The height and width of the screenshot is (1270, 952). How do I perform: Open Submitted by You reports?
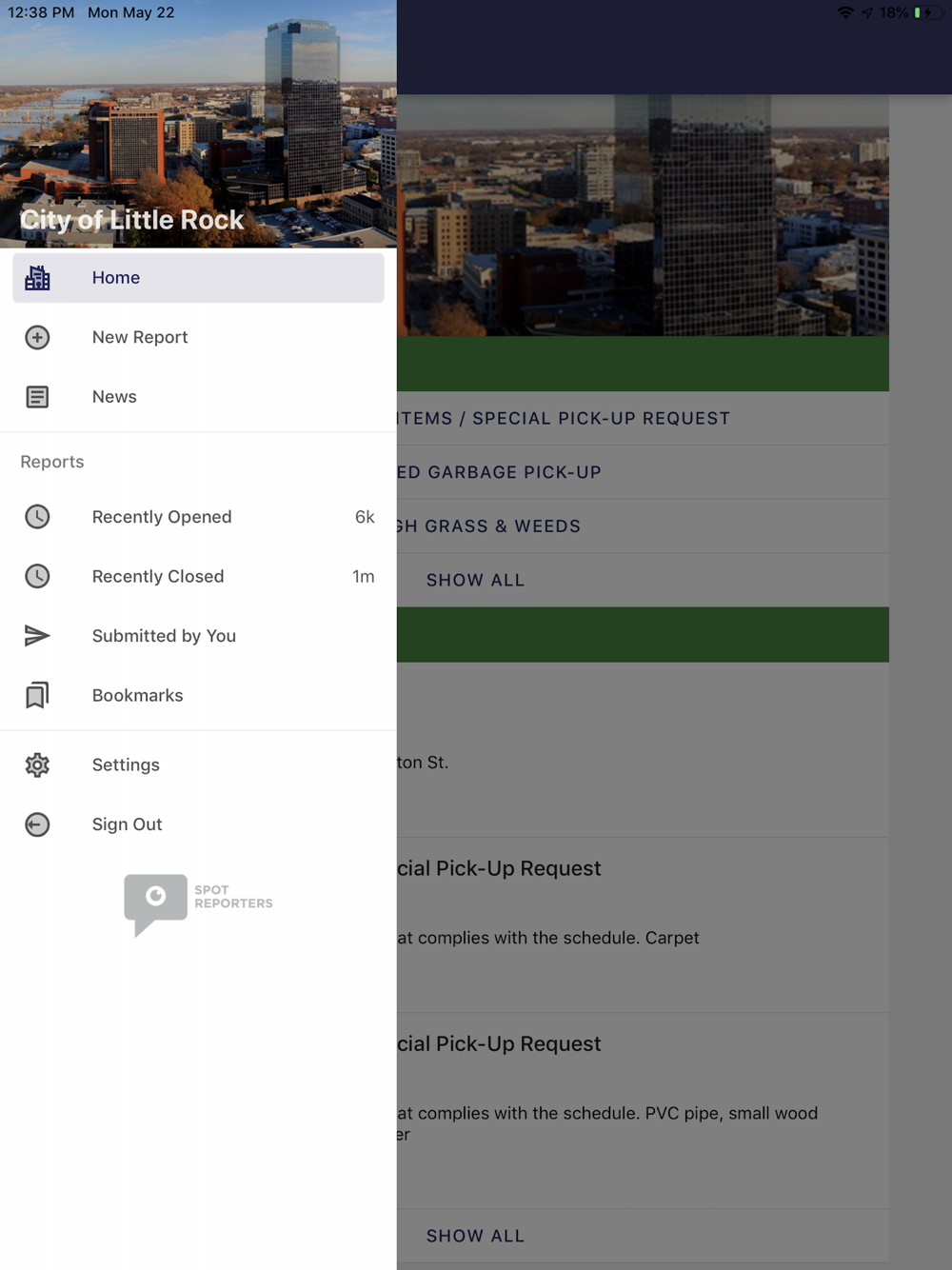pyautogui.click(x=198, y=636)
